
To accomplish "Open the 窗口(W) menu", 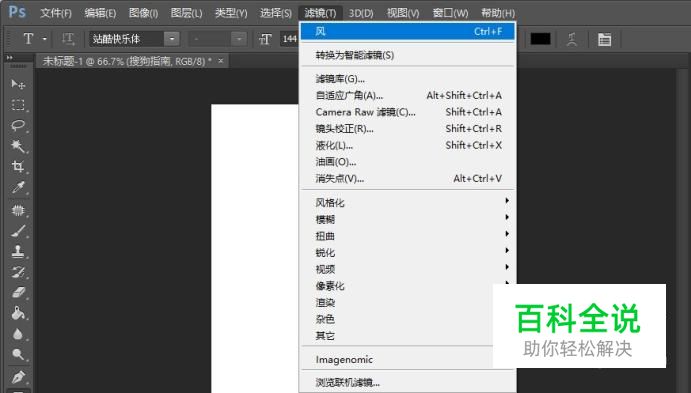I will 450,13.
